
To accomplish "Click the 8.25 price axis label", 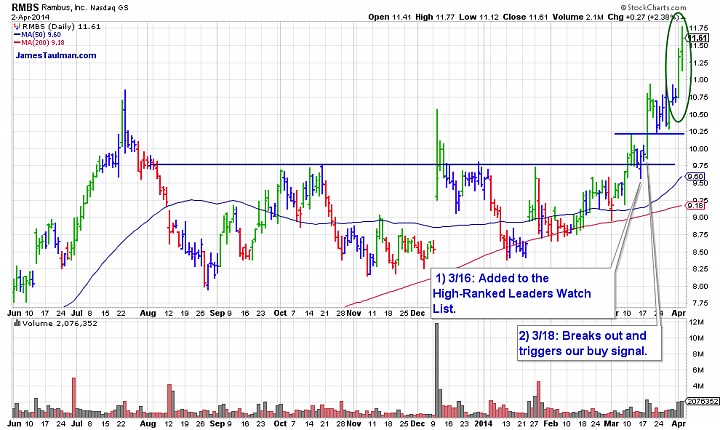I will [x=698, y=269].
